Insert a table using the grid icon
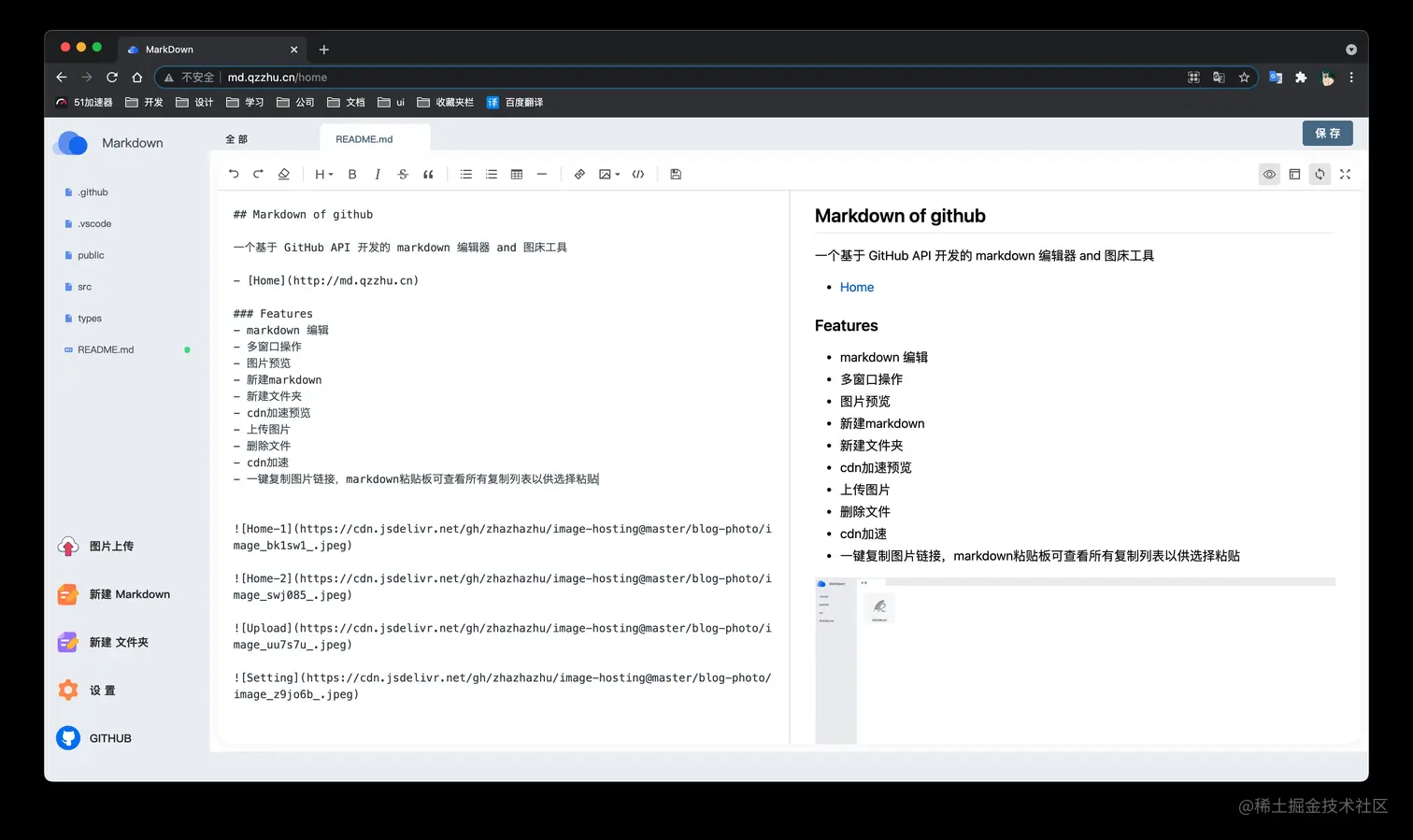This screenshot has height=840, width=1413. [x=517, y=174]
